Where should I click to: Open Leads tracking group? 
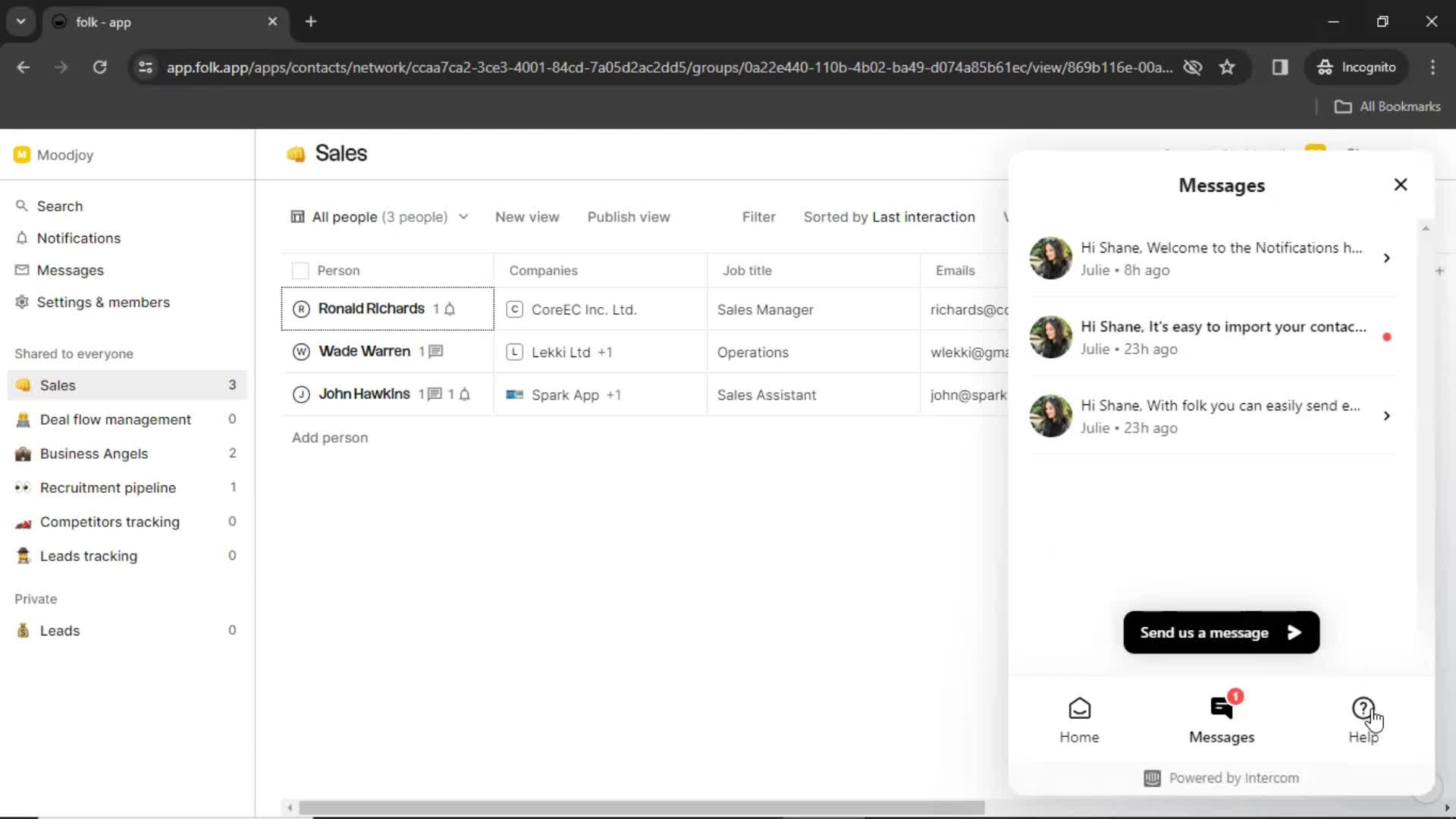pos(127,556)
